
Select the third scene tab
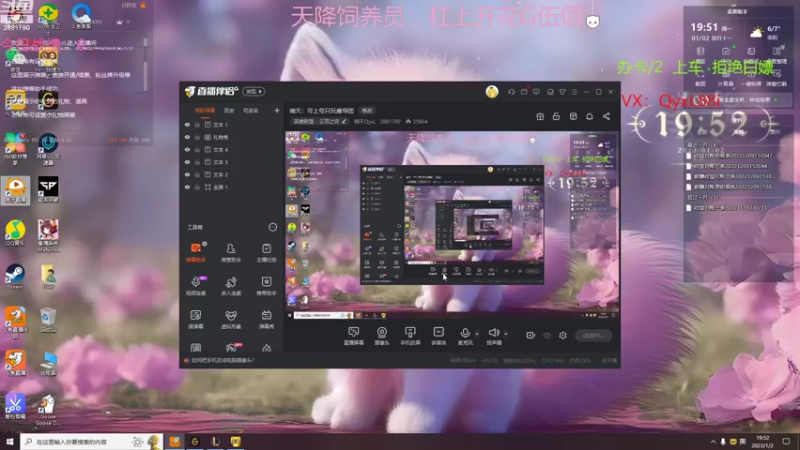(251, 110)
